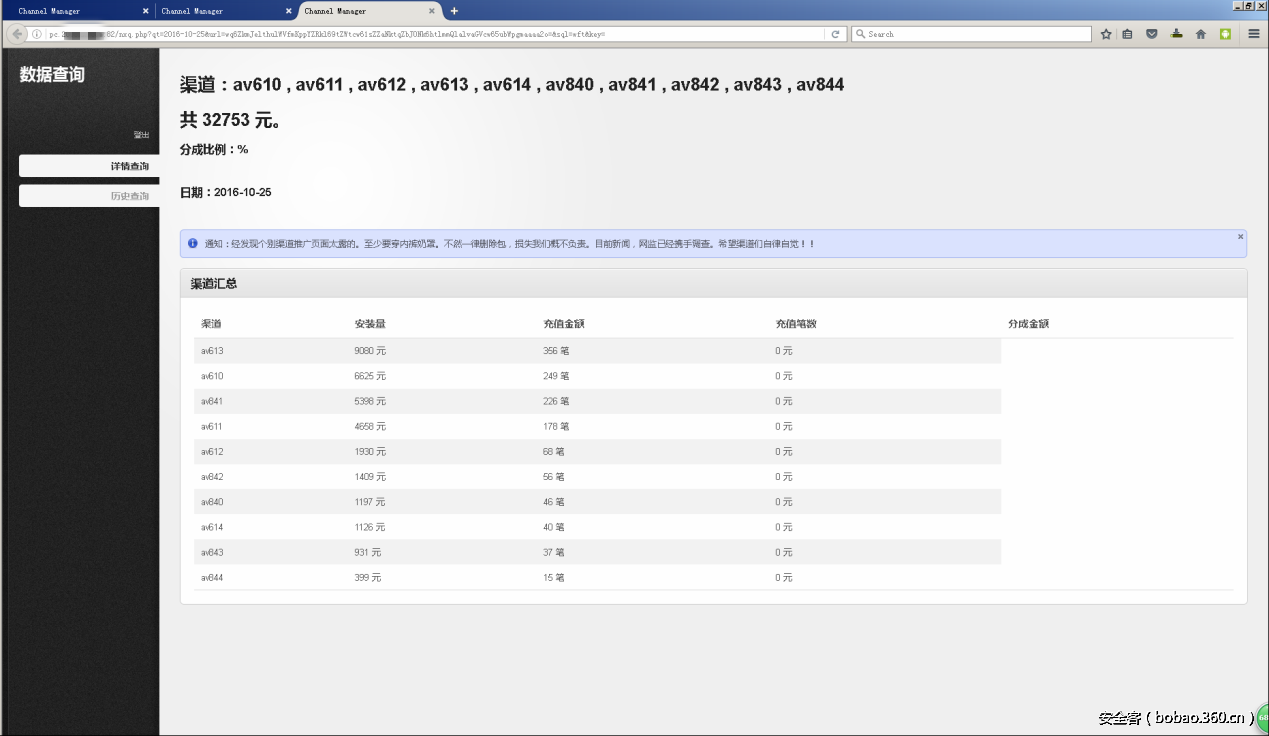Open 详情查询 in the sidebar

[89, 166]
